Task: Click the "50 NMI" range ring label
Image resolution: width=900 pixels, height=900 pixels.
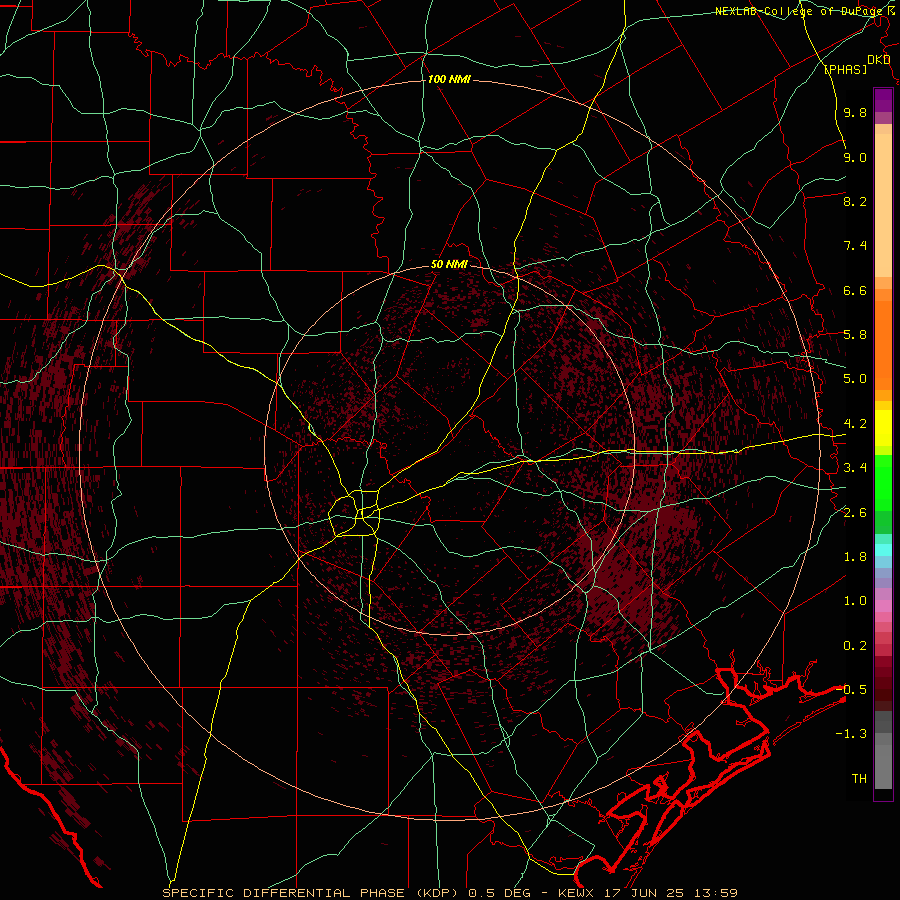Action: (x=449, y=265)
